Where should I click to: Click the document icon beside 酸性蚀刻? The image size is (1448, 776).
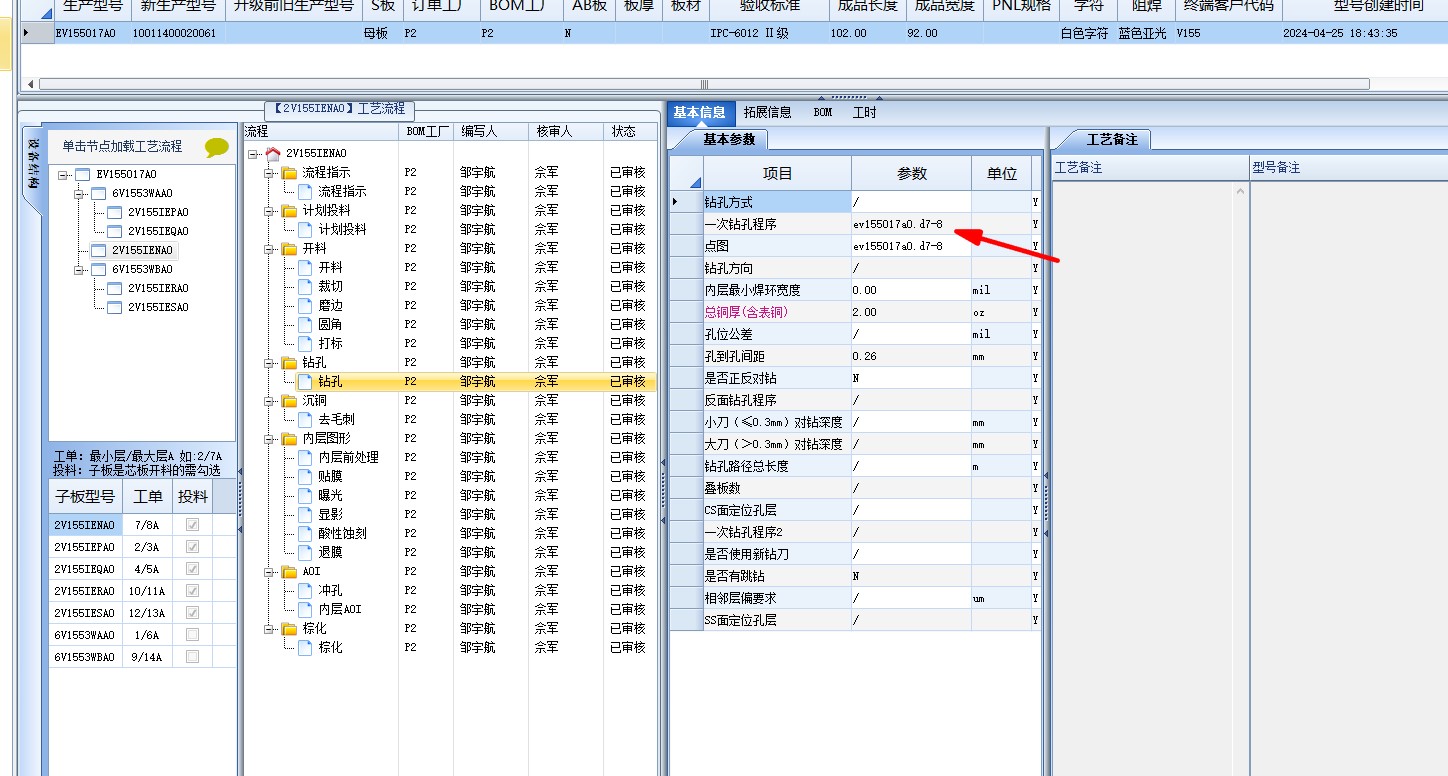pyautogui.click(x=305, y=533)
